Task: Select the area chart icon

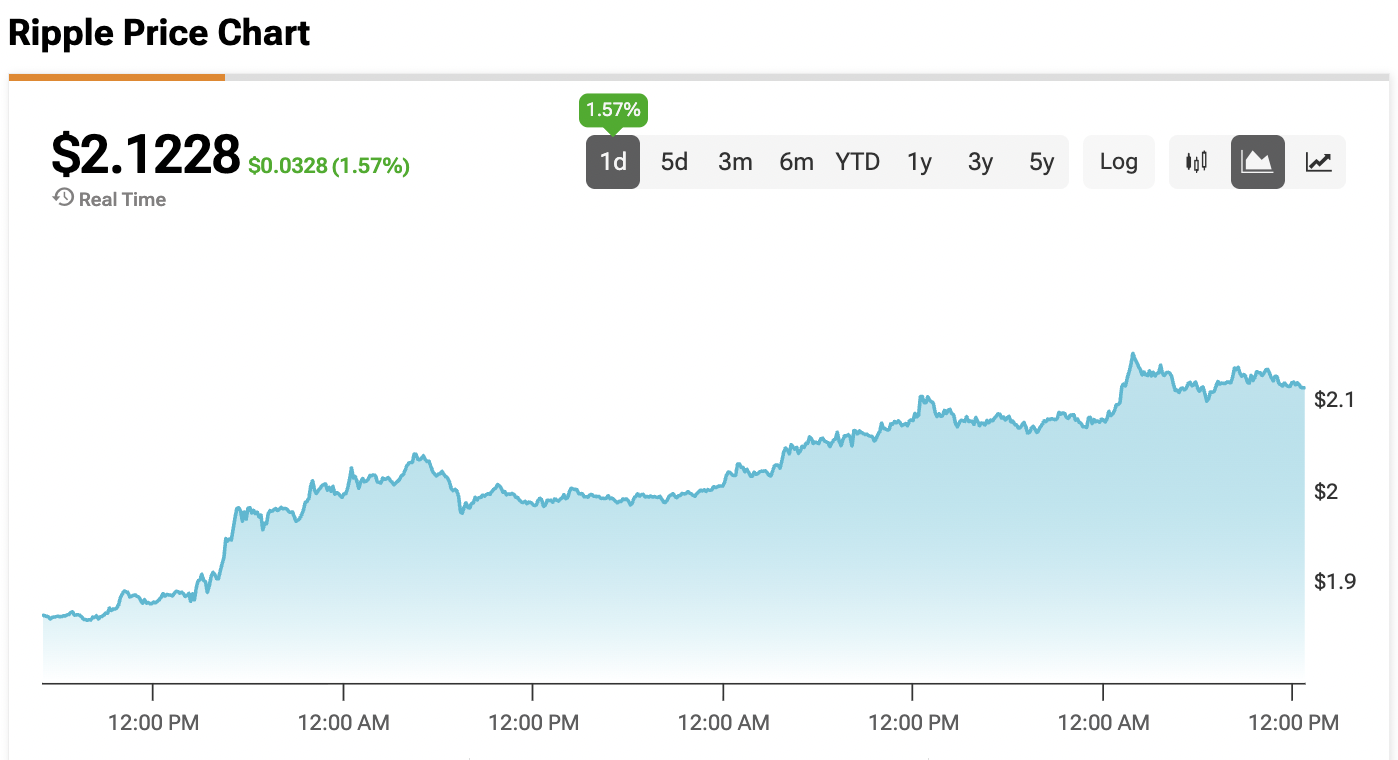Action: click(1257, 162)
